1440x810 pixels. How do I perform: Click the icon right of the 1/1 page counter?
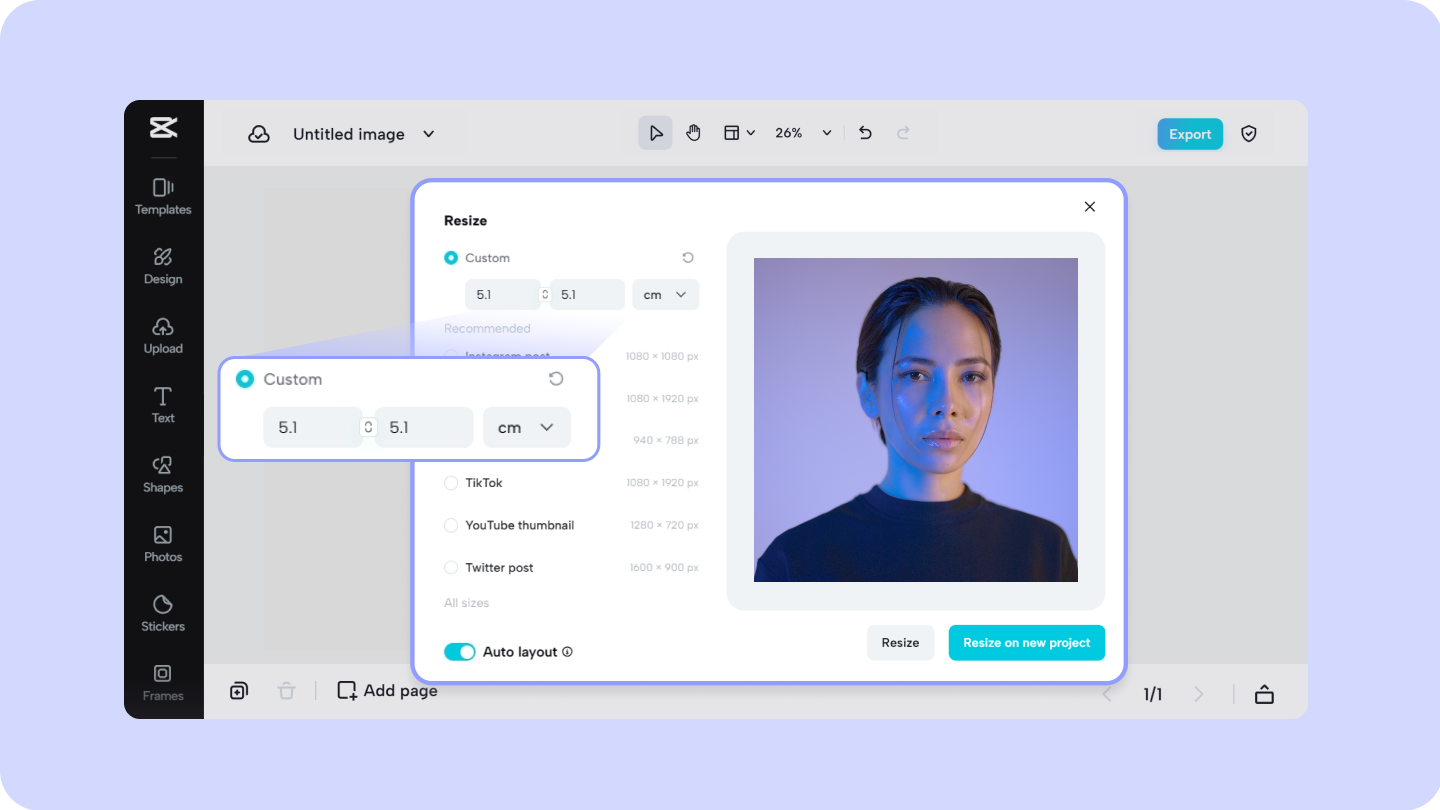click(x=1264, y=694)
